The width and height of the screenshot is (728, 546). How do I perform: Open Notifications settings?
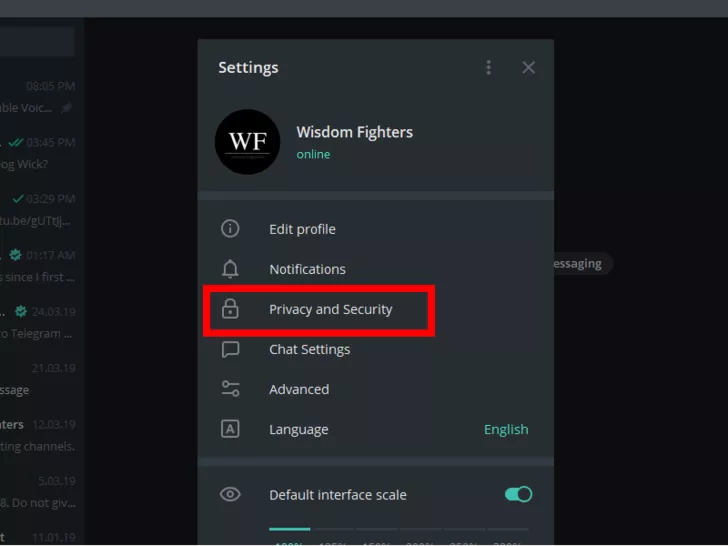(307, 269)
